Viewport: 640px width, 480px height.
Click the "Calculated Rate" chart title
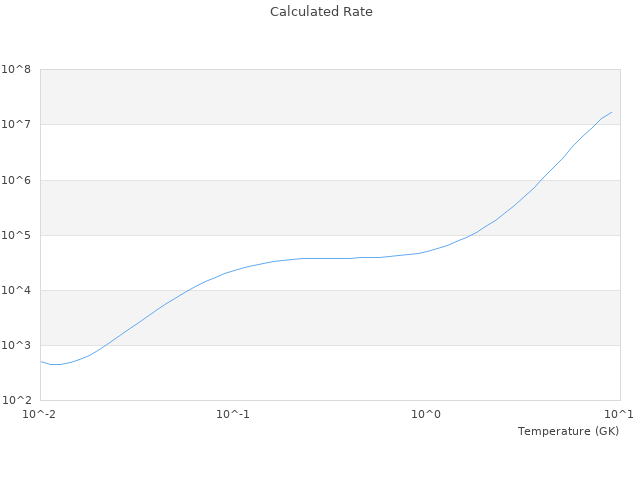321,12
